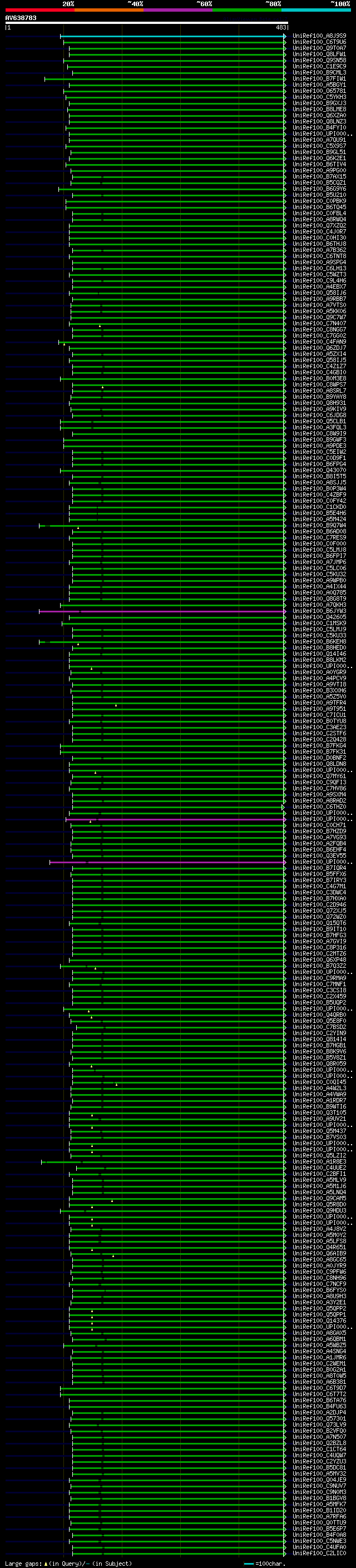The height and width of the screenshot is (1568, 356).
Task: Click the orange ~40% identity legend segment
Action: [109, 10]
